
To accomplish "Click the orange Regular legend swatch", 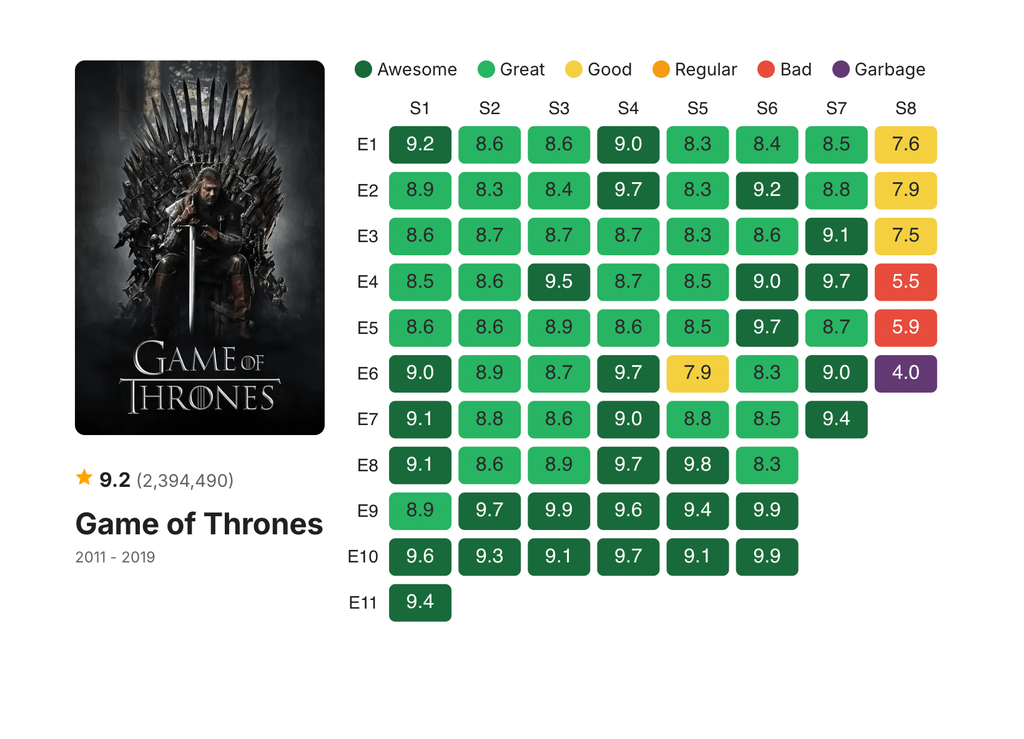I will point(661,69).
